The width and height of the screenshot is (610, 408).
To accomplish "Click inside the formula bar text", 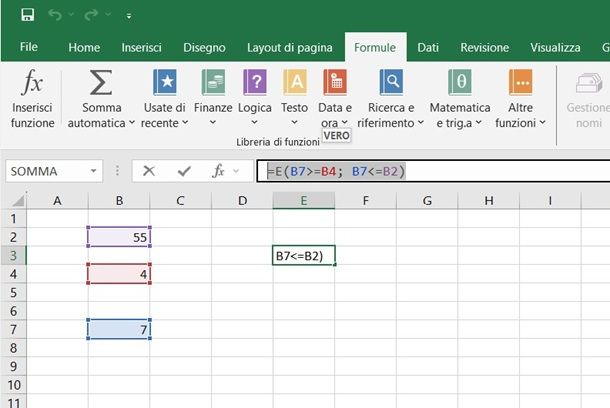I will pyautogui.click(x=480, y=171).
